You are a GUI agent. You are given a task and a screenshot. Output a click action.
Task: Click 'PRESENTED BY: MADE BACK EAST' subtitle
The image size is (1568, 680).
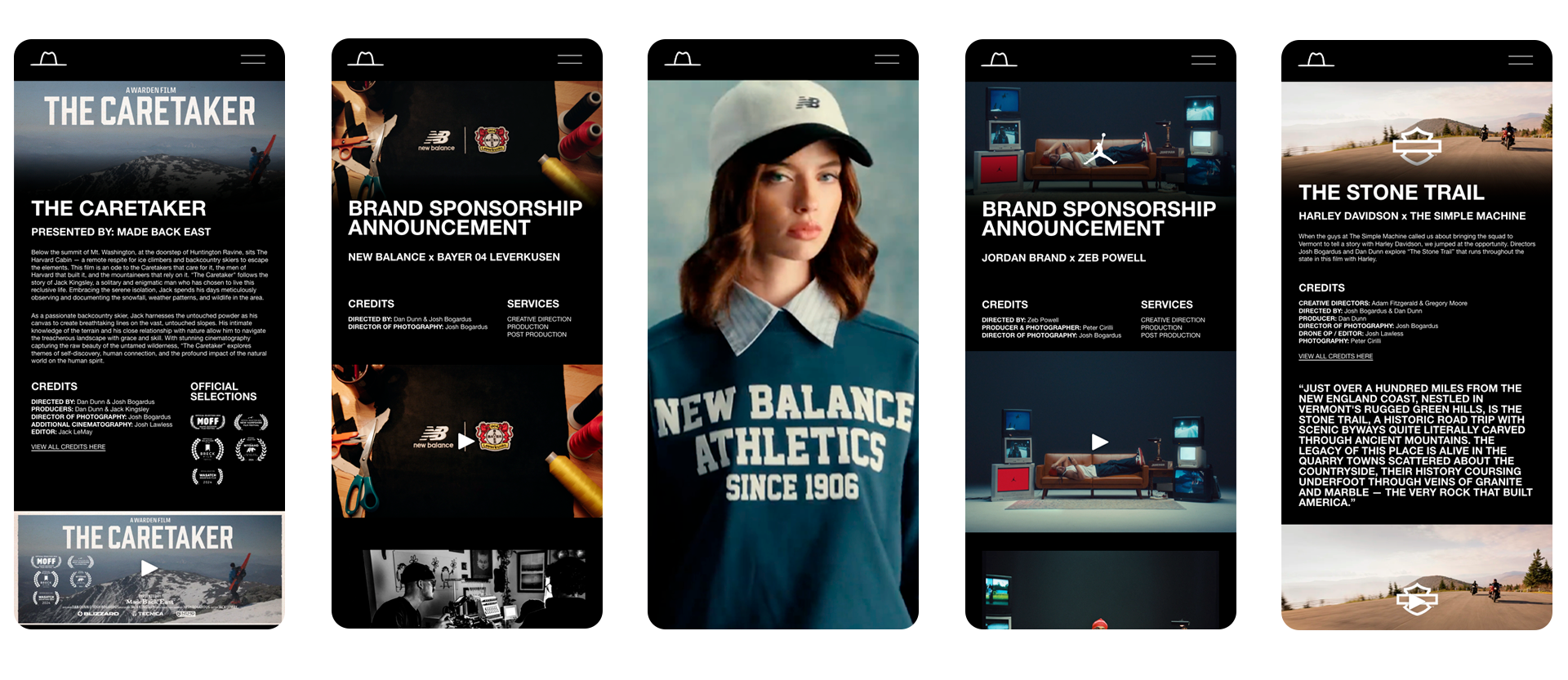pyautogui.click(x=121, y=233)
